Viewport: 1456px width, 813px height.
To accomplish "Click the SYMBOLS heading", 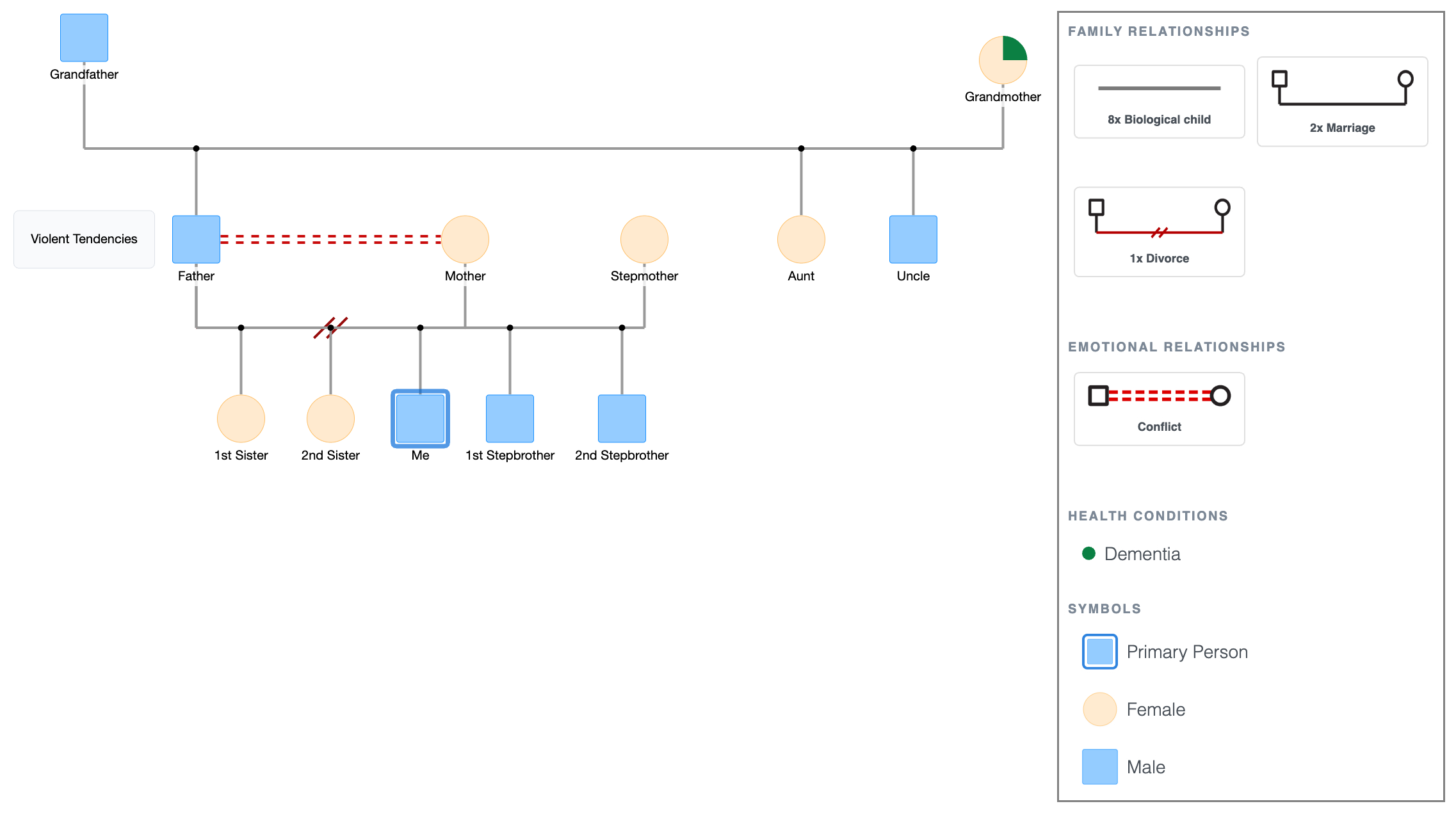I will coord(1104,609).
